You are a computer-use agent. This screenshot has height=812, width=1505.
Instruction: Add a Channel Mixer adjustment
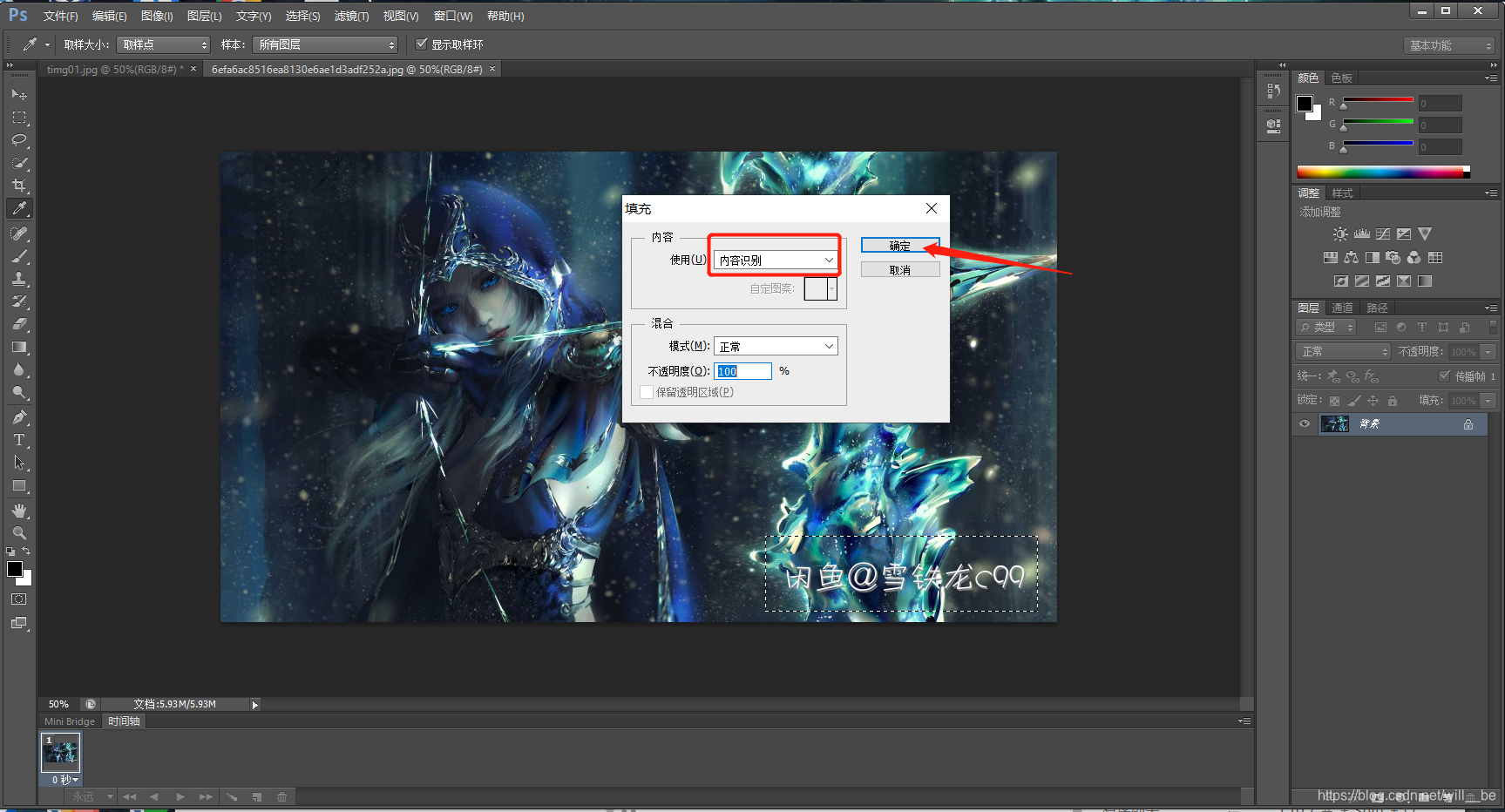click(1413, 258)
